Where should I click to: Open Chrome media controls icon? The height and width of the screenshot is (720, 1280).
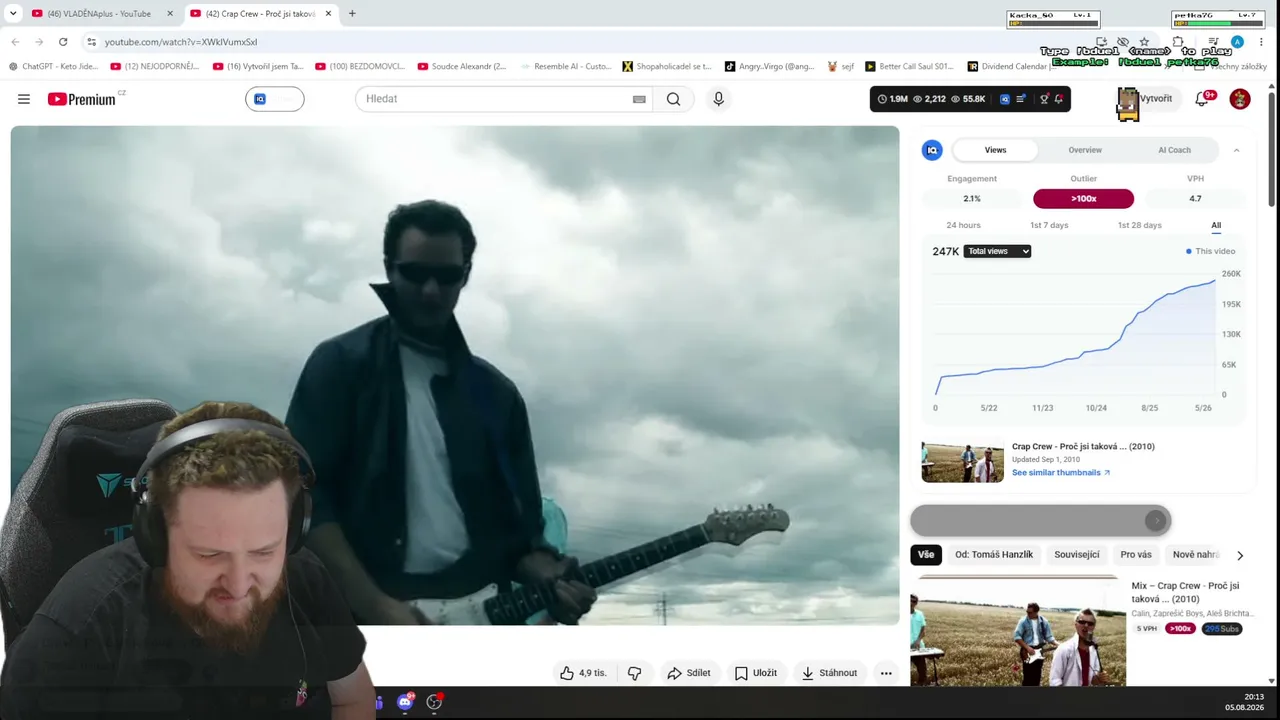(x=1213, y=42)
